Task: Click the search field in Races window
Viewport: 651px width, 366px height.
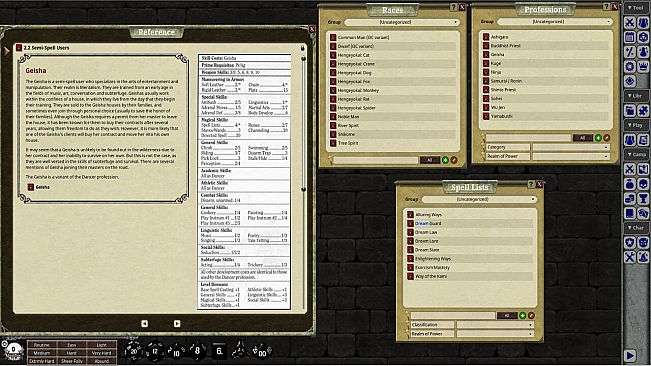Action: pos(376,160)
